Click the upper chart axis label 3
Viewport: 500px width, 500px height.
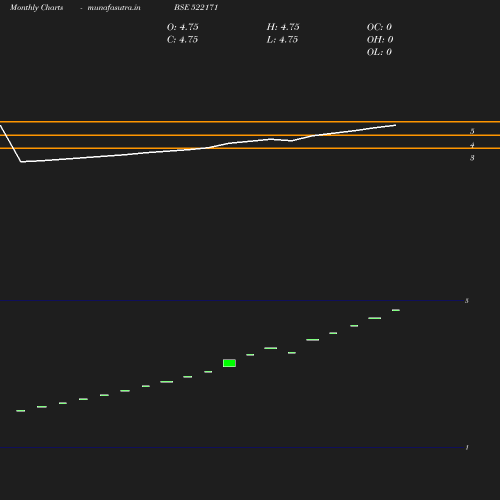[x=472, y=158]
